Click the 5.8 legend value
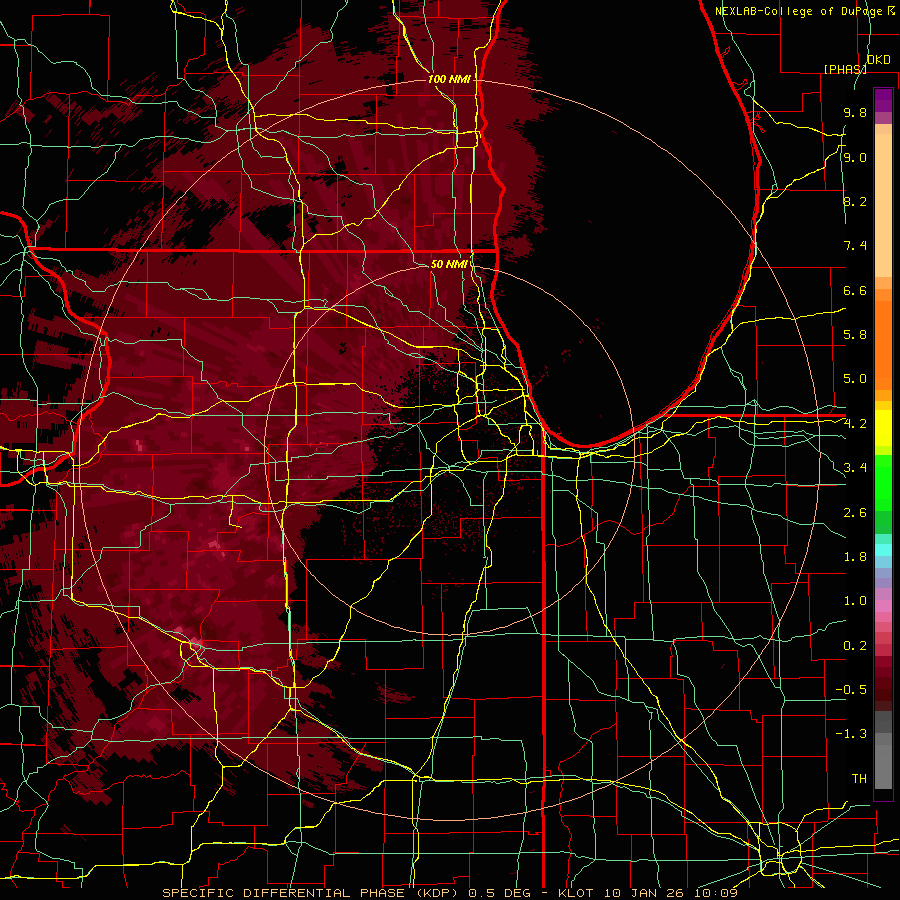 [x=855, y=335]
